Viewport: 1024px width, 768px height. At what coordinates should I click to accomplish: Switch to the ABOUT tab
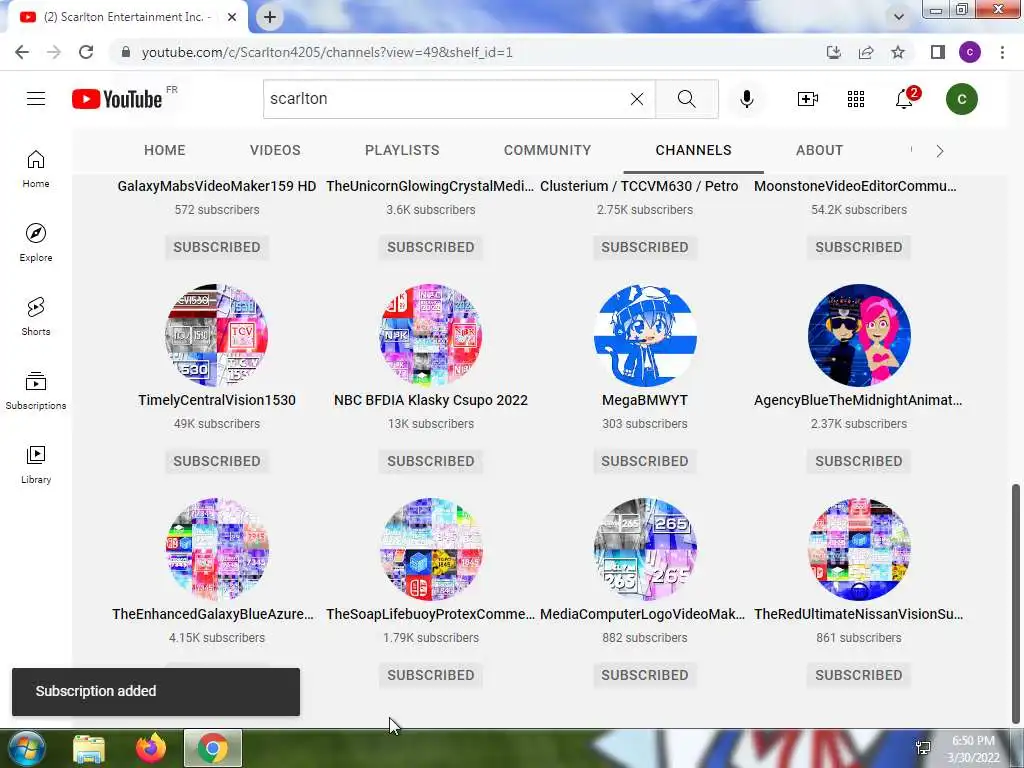click(820, 150)
